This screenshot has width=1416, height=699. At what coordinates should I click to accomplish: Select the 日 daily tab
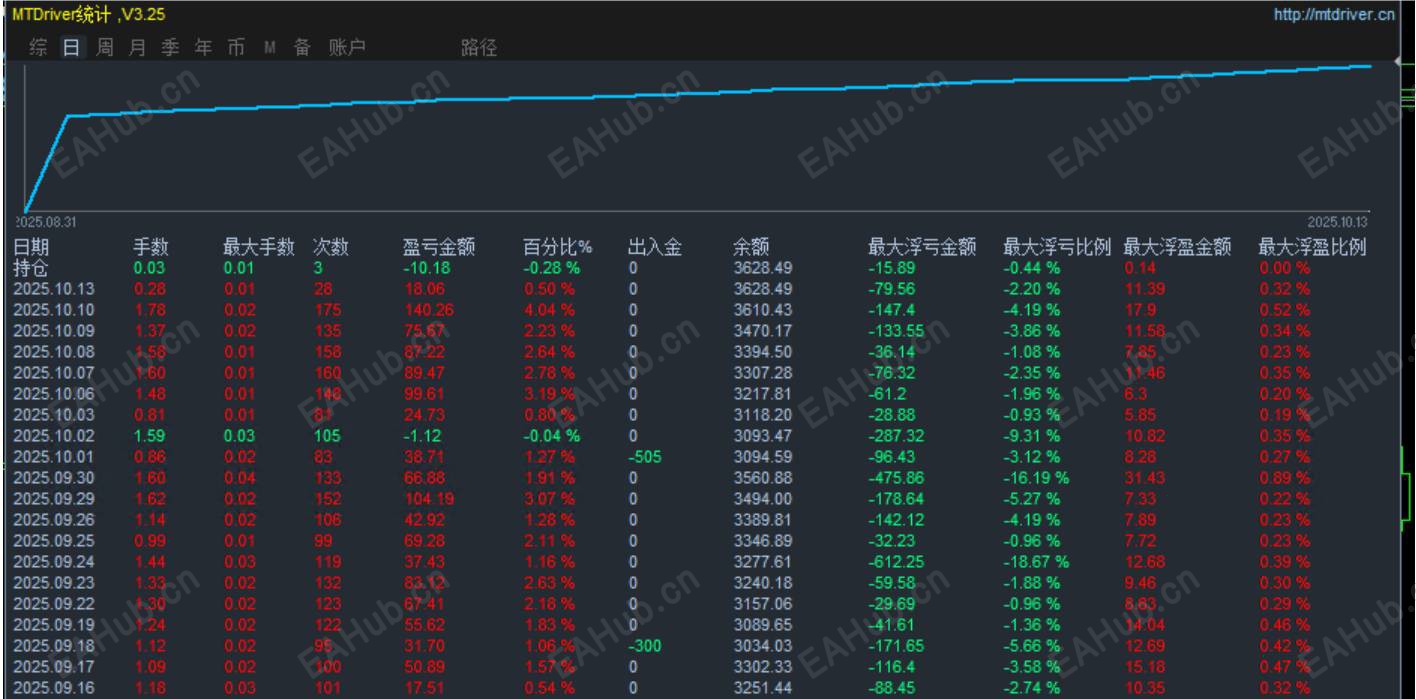[71, 47]
